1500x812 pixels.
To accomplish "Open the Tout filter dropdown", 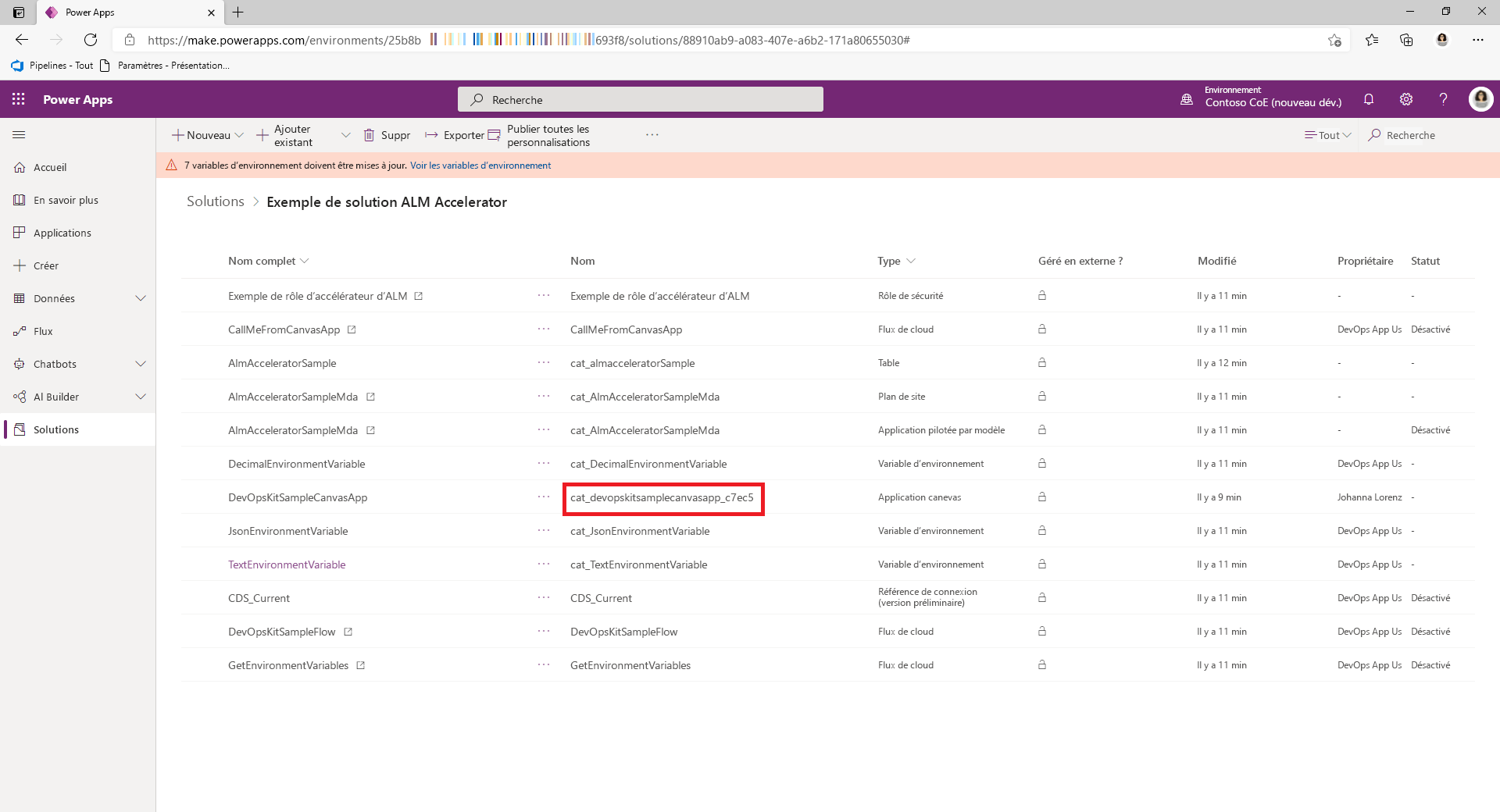I will (x=1327, y=135).
